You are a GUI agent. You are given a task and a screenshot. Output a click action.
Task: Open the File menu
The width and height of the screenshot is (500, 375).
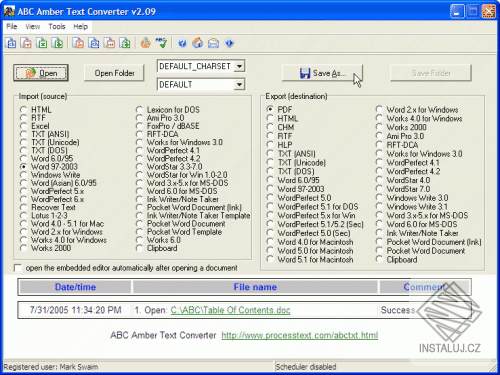tap(12, 26)
